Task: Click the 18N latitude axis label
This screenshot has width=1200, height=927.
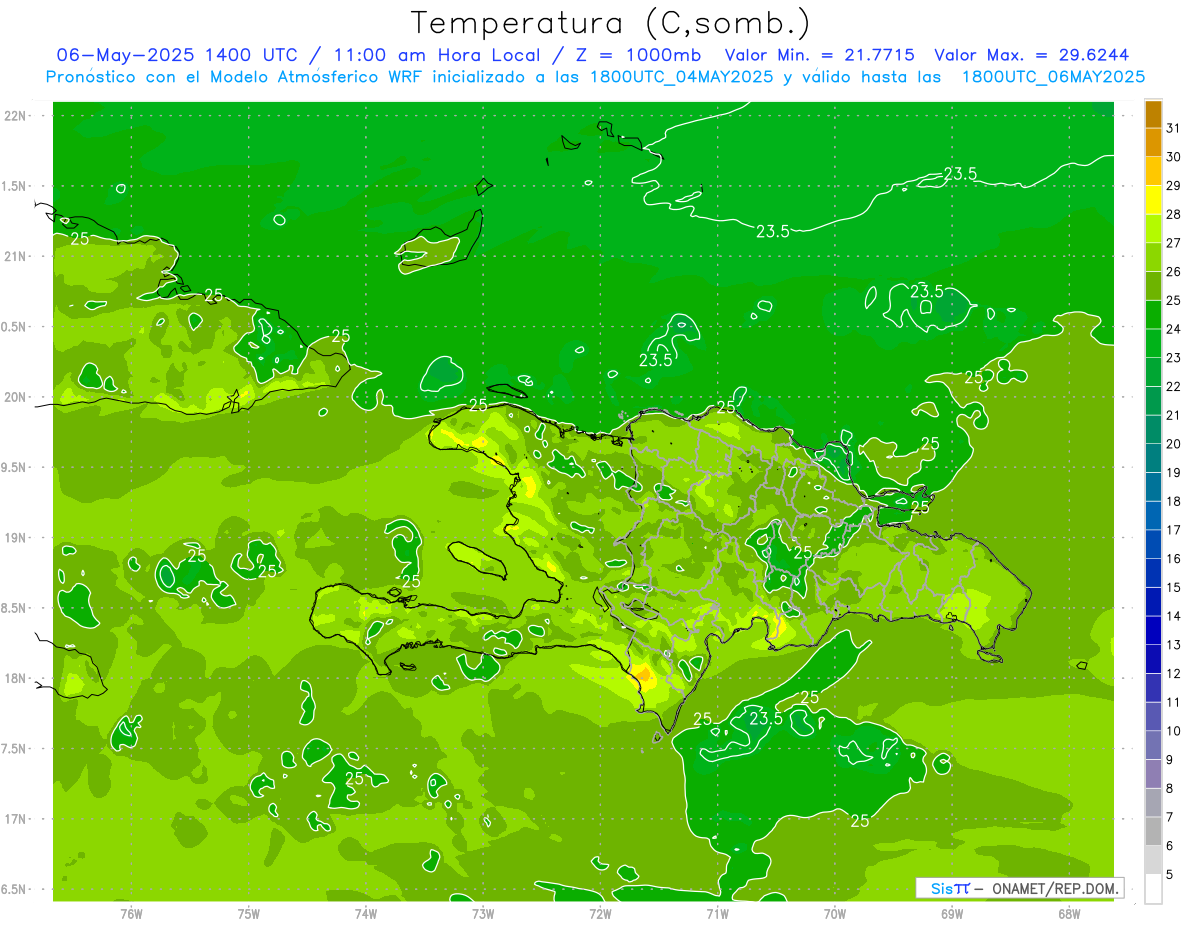Action: 15,678
